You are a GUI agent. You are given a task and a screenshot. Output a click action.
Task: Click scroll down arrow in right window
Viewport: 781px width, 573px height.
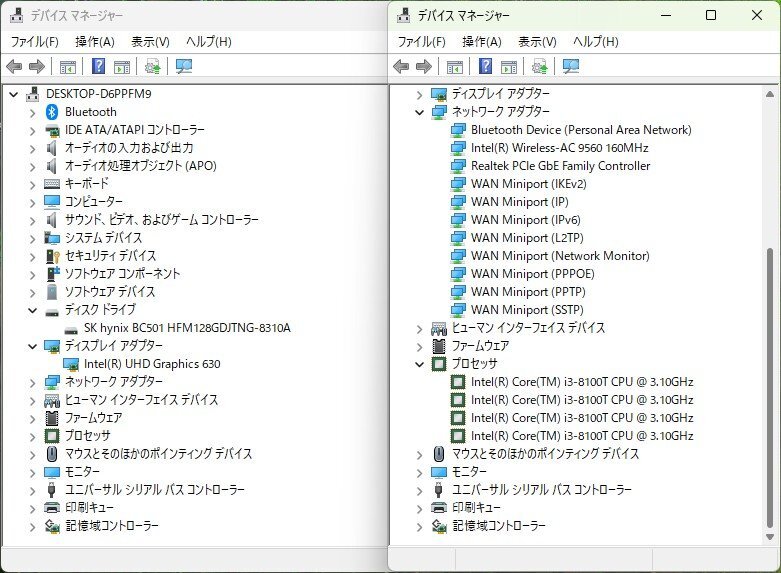[x=770, y=537]
